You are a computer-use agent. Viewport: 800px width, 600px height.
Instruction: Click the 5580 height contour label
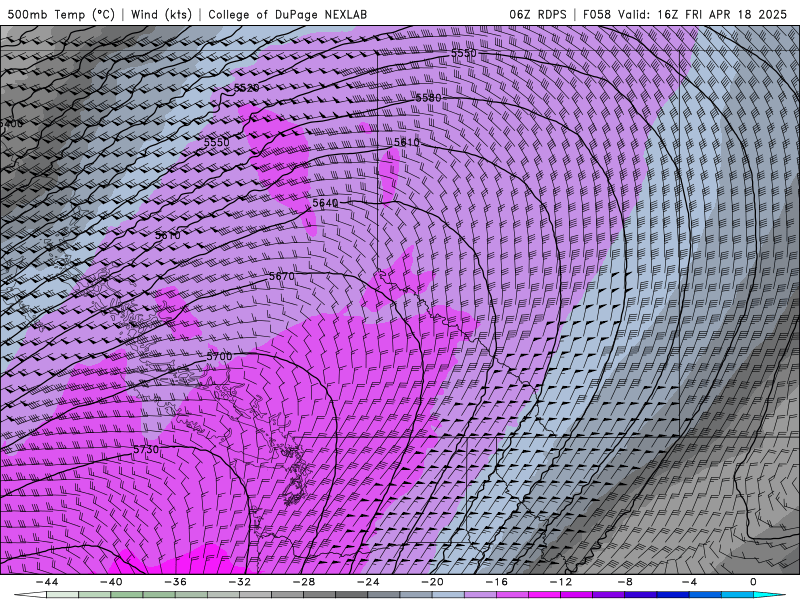[x=428, y=97]
